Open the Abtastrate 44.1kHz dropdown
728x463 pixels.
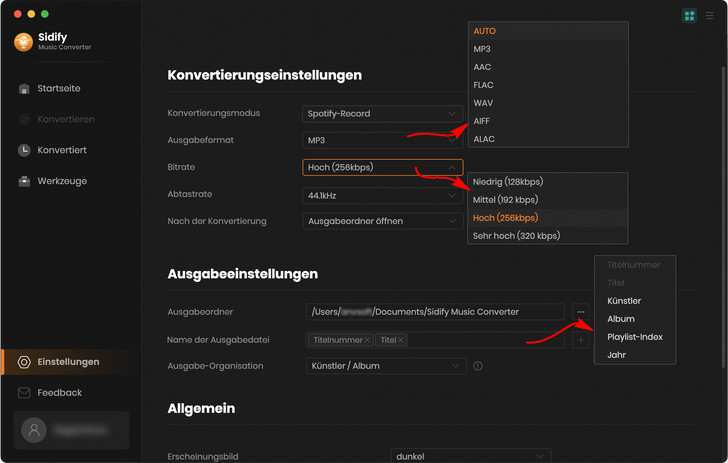382,196
